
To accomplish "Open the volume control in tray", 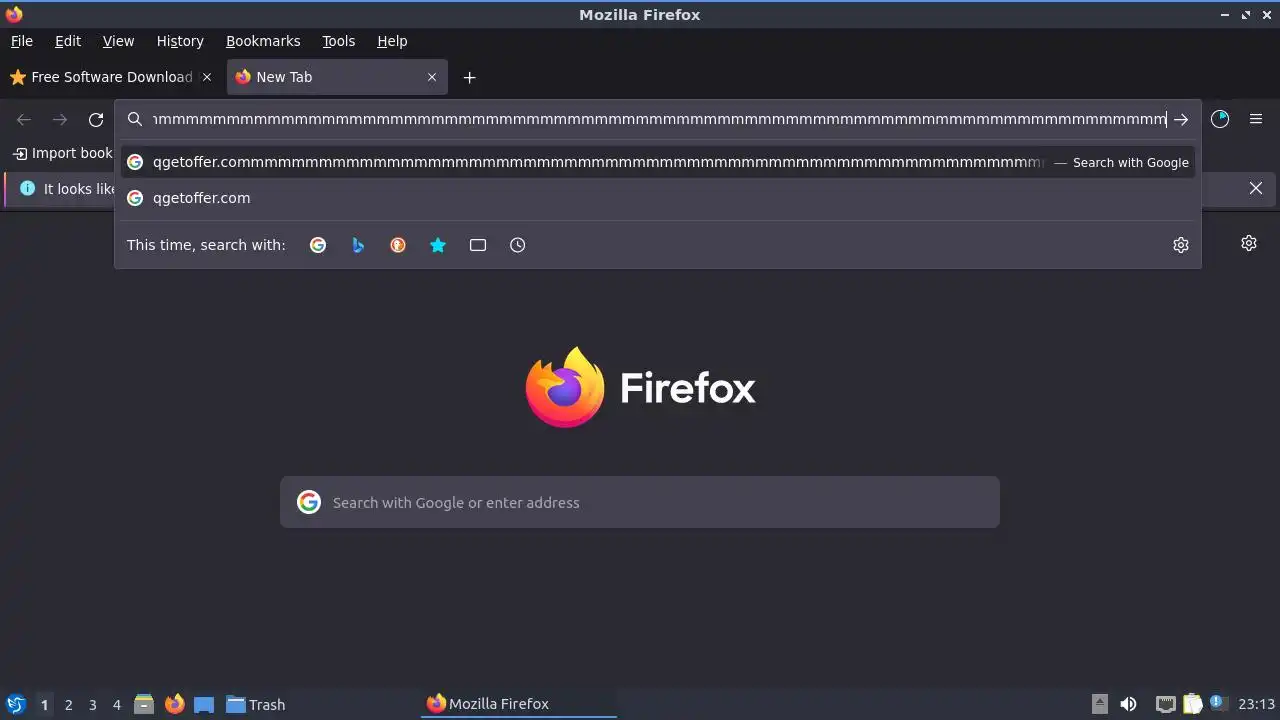I will coord(1128,704).
